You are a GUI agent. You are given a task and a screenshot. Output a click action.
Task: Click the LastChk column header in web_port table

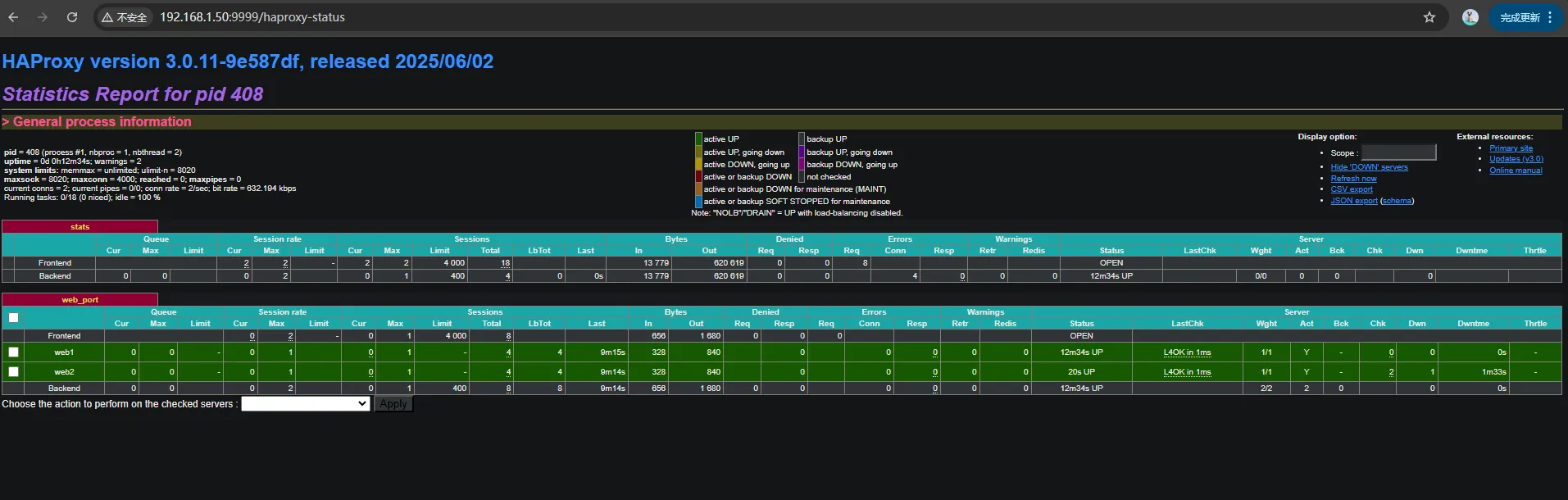point(1187,324)
